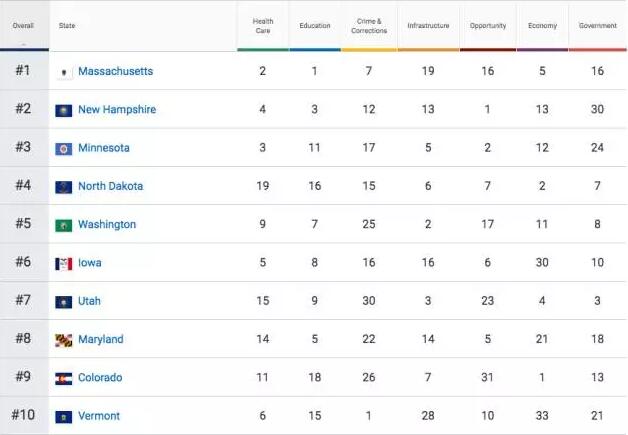Image resolution: width=628 pixels, height=435 pixels.
Task: Sort table by Overall rank column
Action: (23, 25)
